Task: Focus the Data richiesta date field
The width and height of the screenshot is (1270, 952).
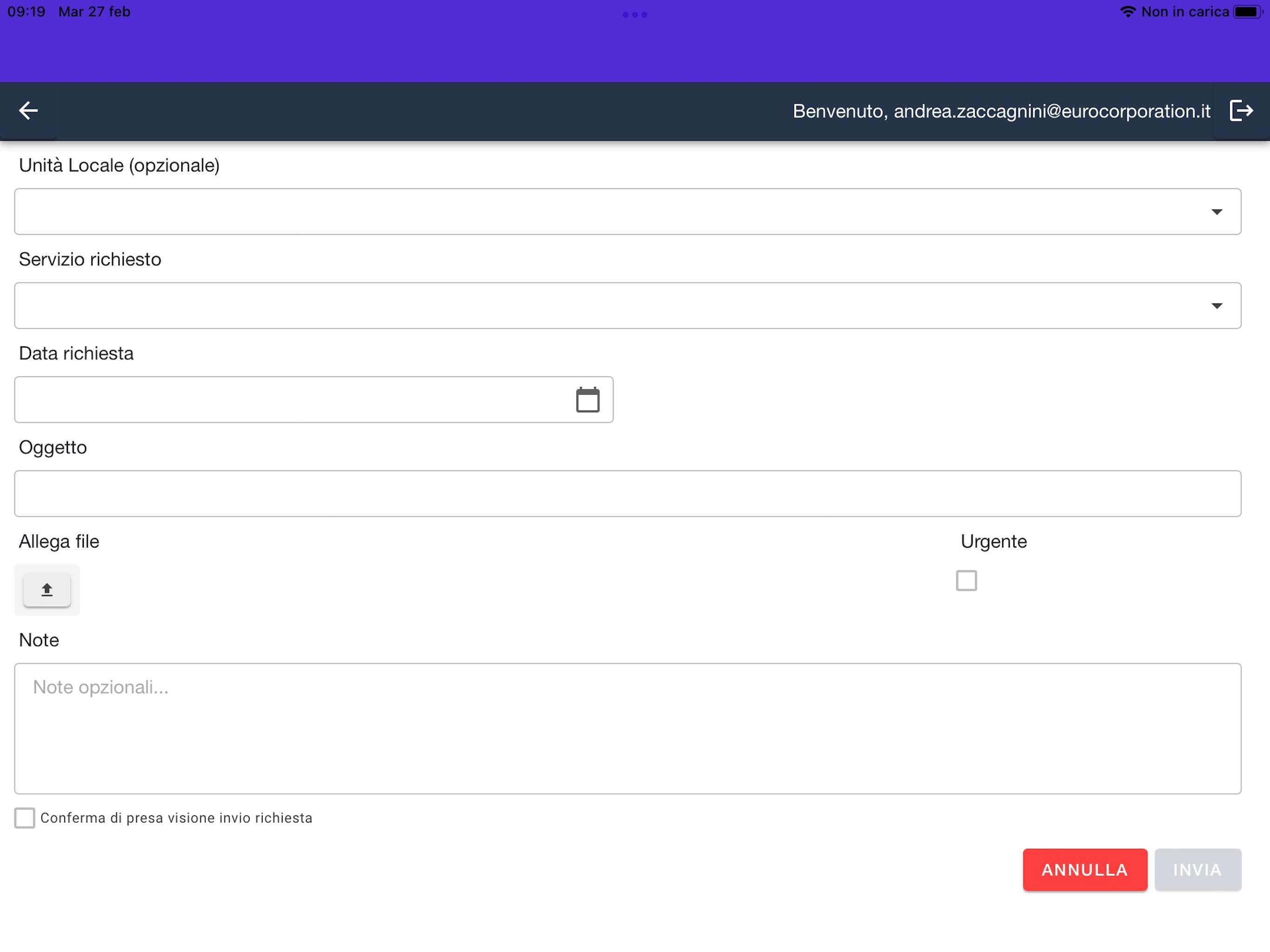Action: 313,400
